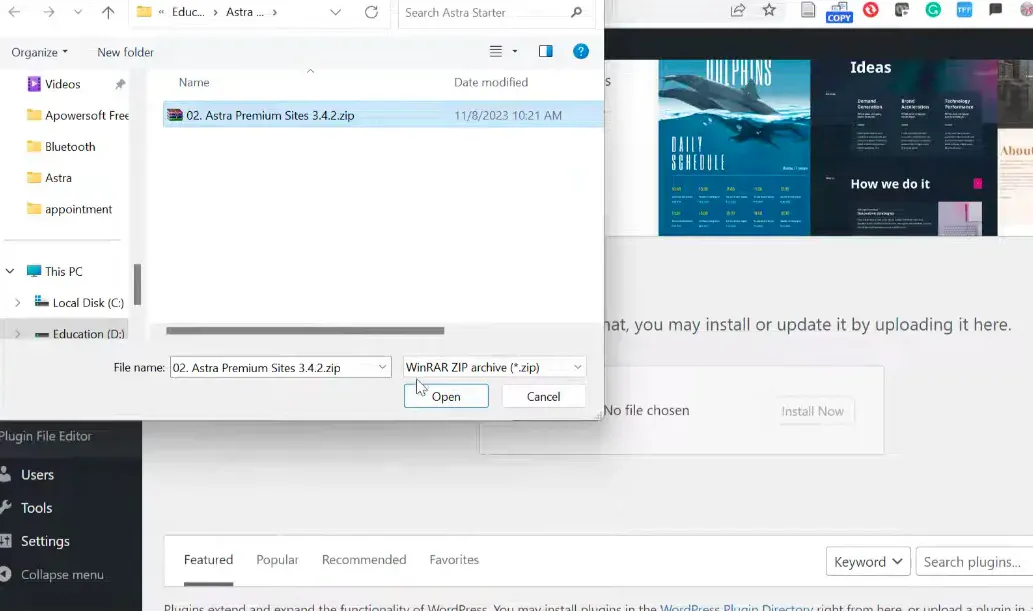
Task: Toggle the preview pane icon
Action: (545, 51)
